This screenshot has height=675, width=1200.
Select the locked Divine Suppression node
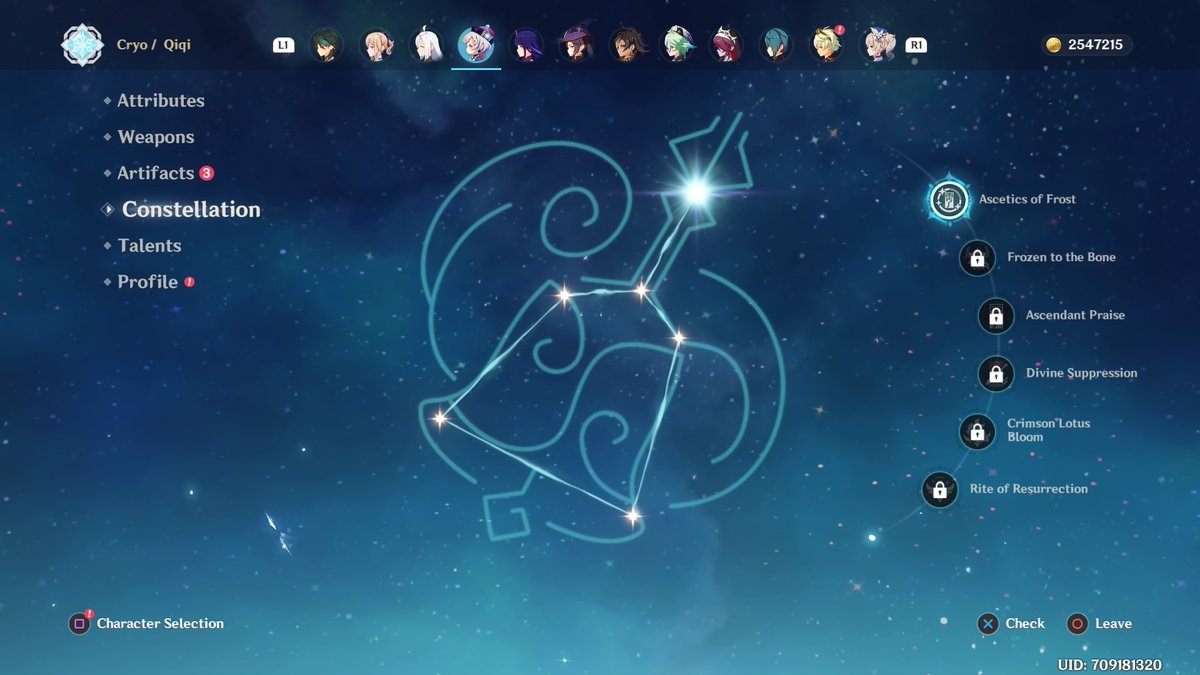[x=995, y=374]
